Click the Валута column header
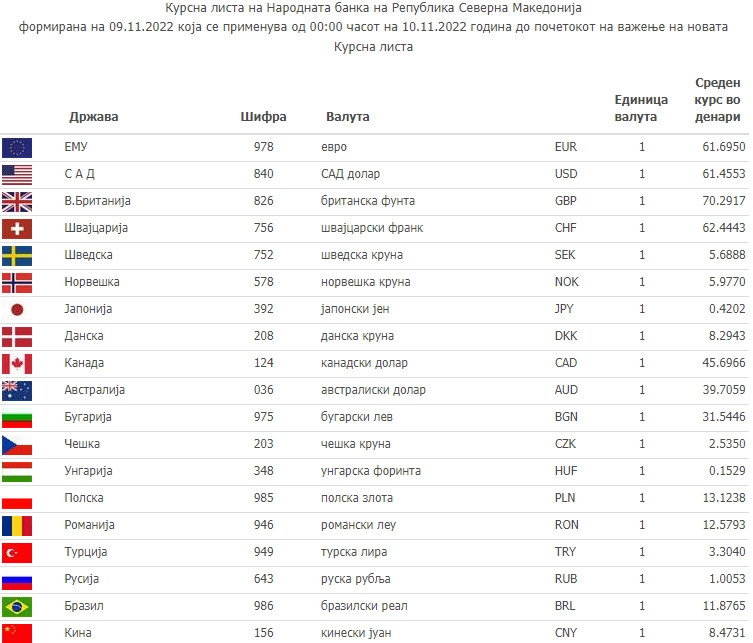753x643 pixels. [348, 117]
